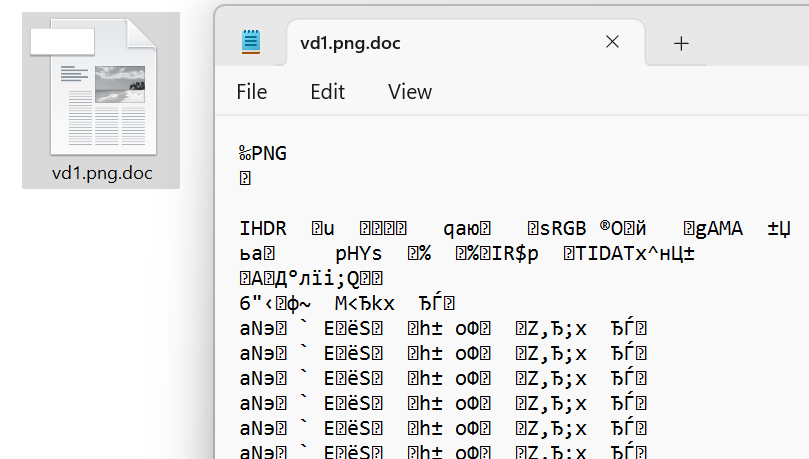Click the Notepad app icon in title bar
Image resolution: width=809 pixels, height=459 pixels.
coord(251,42)
